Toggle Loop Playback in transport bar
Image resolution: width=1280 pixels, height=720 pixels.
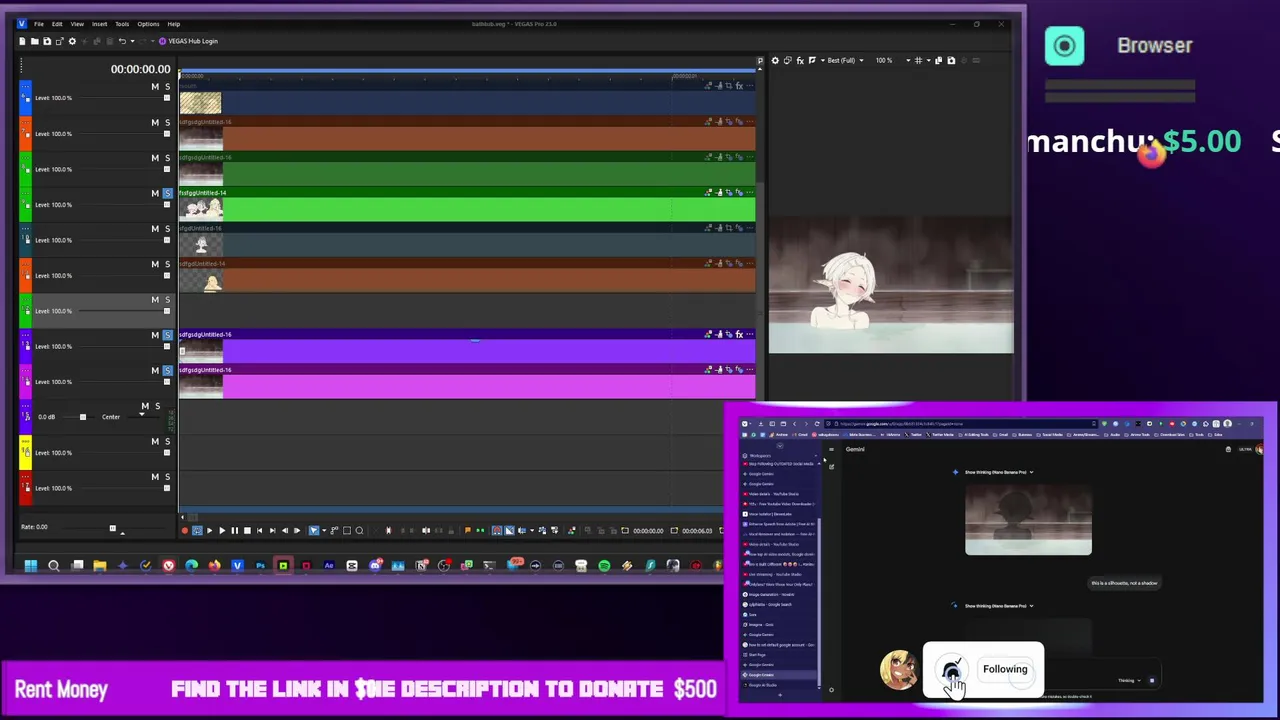[x=197, y=531]
